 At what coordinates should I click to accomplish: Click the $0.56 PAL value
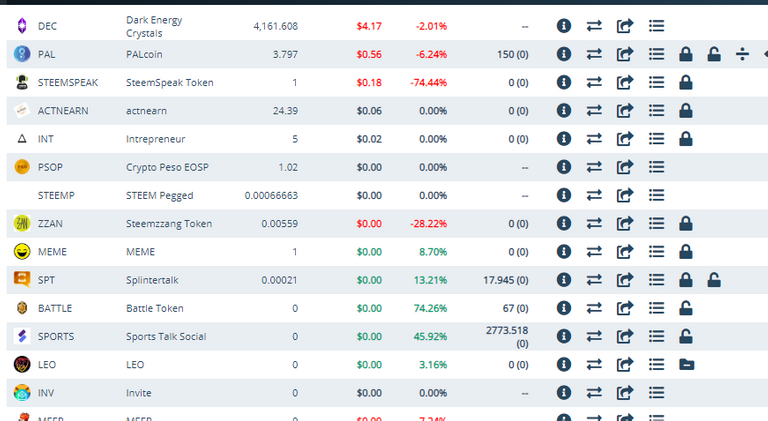point(369,54)
